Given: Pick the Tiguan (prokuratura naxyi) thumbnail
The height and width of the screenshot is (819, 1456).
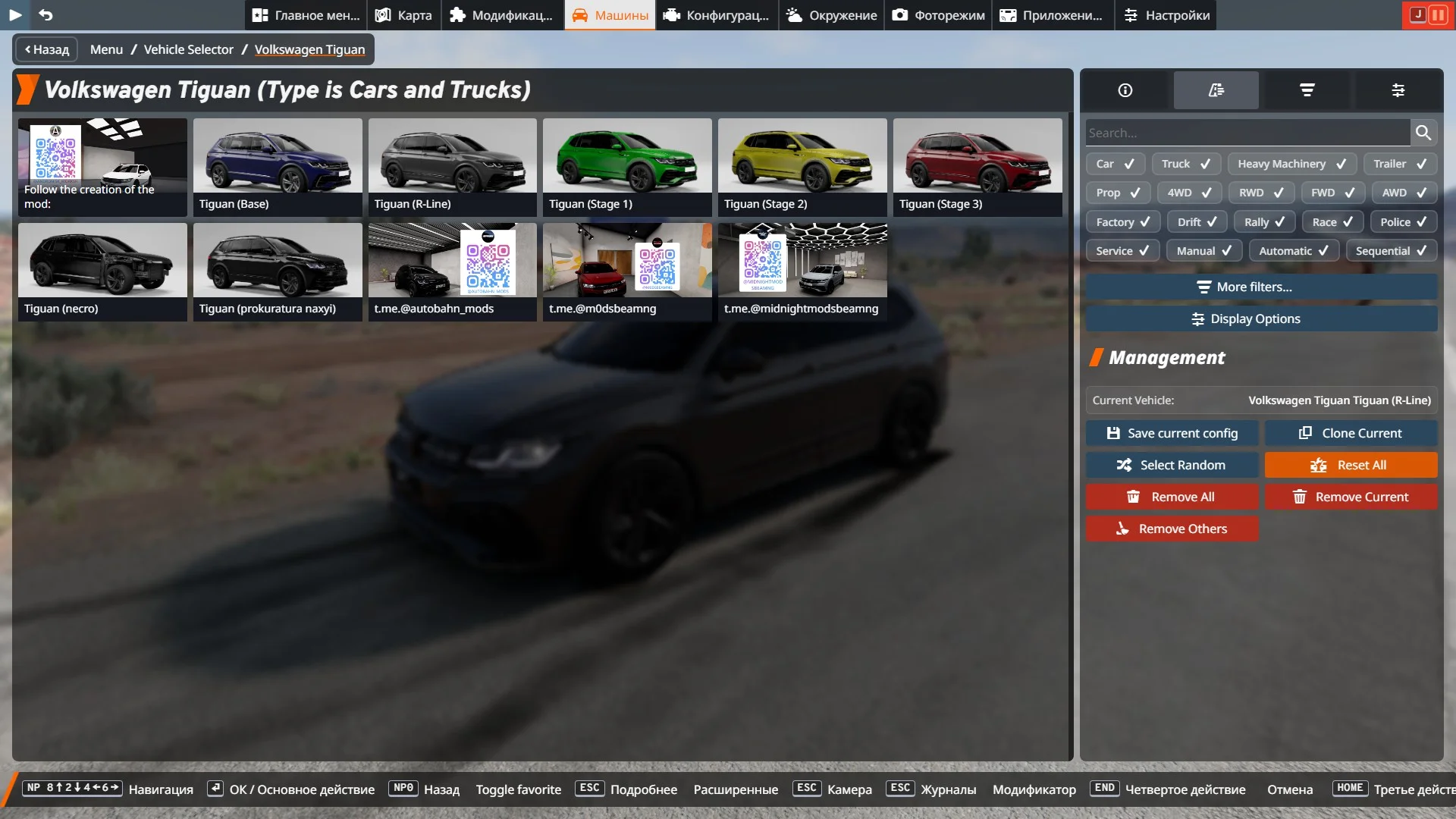Looking at the screenshot, I should [278, 271].
